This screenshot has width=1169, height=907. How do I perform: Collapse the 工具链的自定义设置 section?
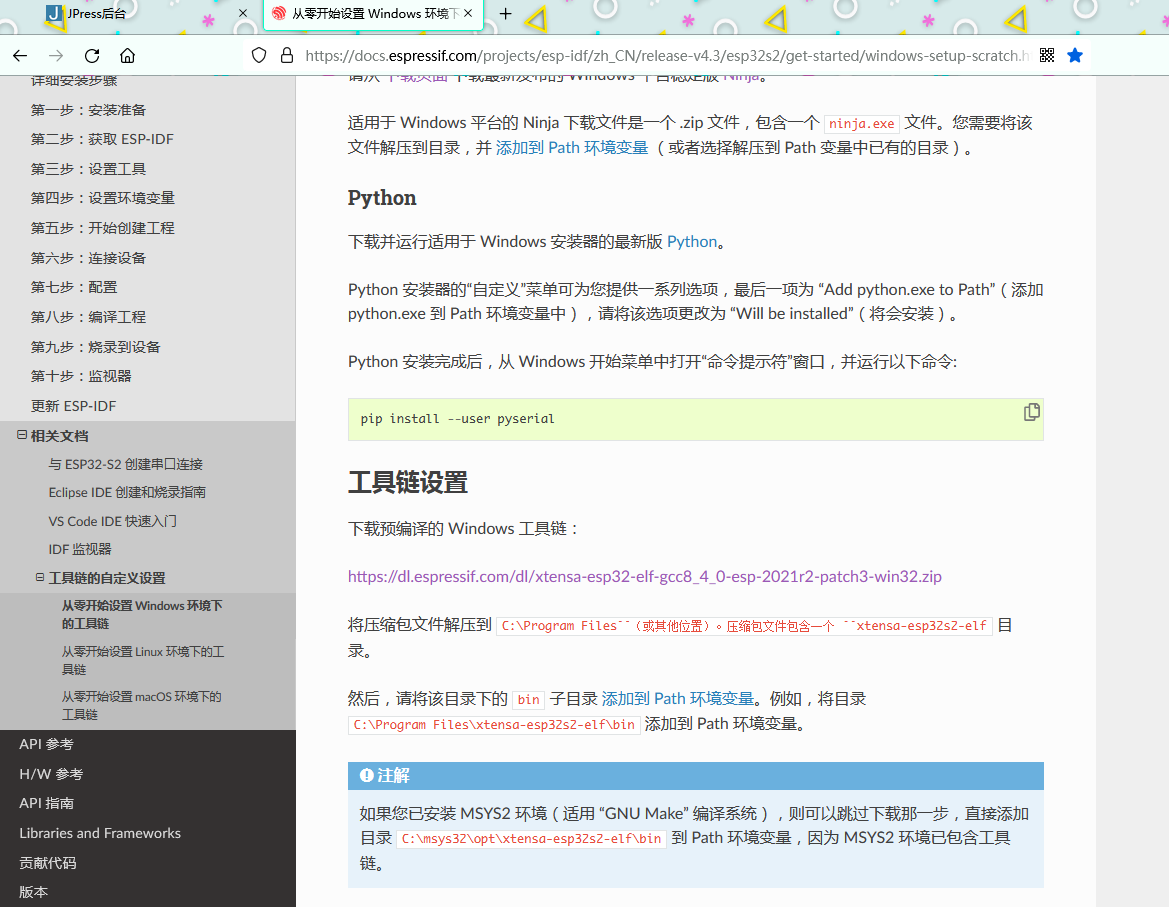(x=40, y=578)
